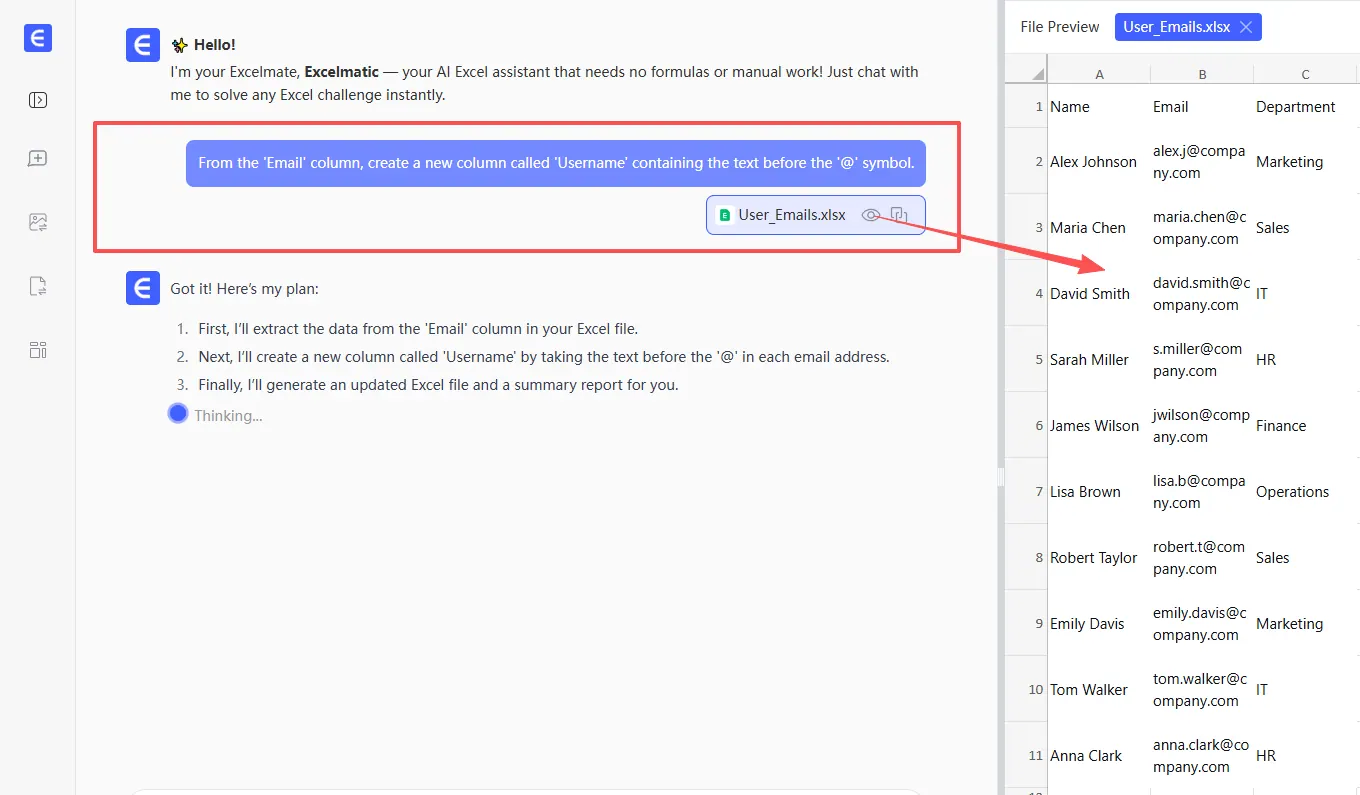
Task: Select column A header in the spreadsheet
Action: pos(1099,74)
